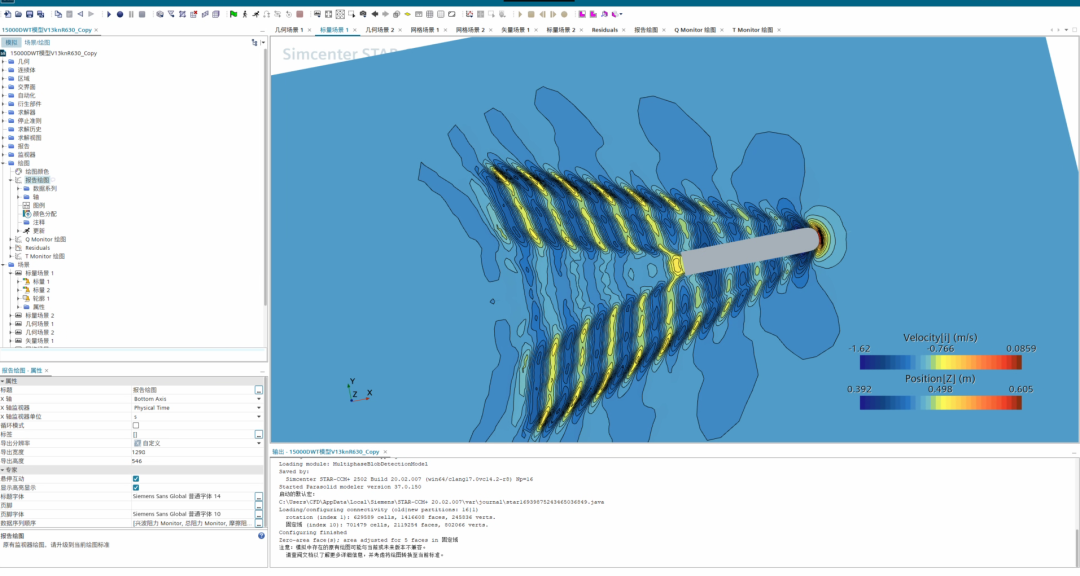Click the Position[Z] color legend bar
The width and height of the screenshot is (1080, 576).
[940, 403]
